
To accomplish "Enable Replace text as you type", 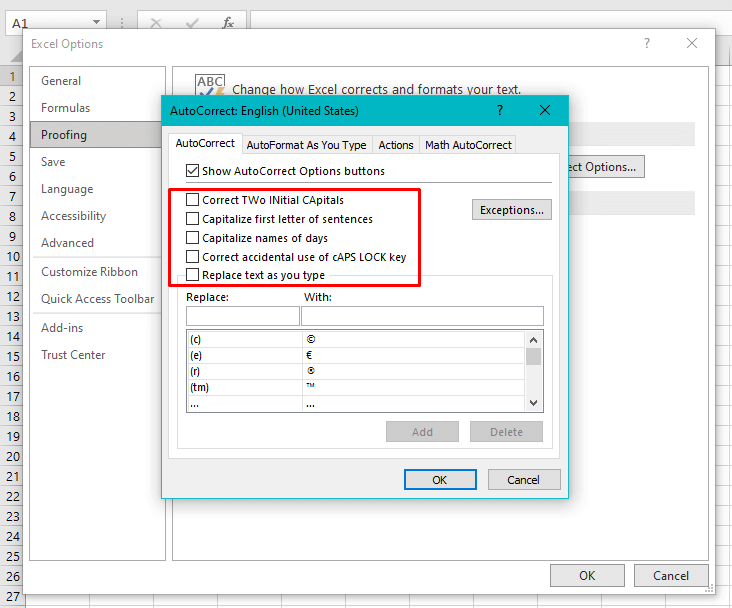I will [192, 275].
